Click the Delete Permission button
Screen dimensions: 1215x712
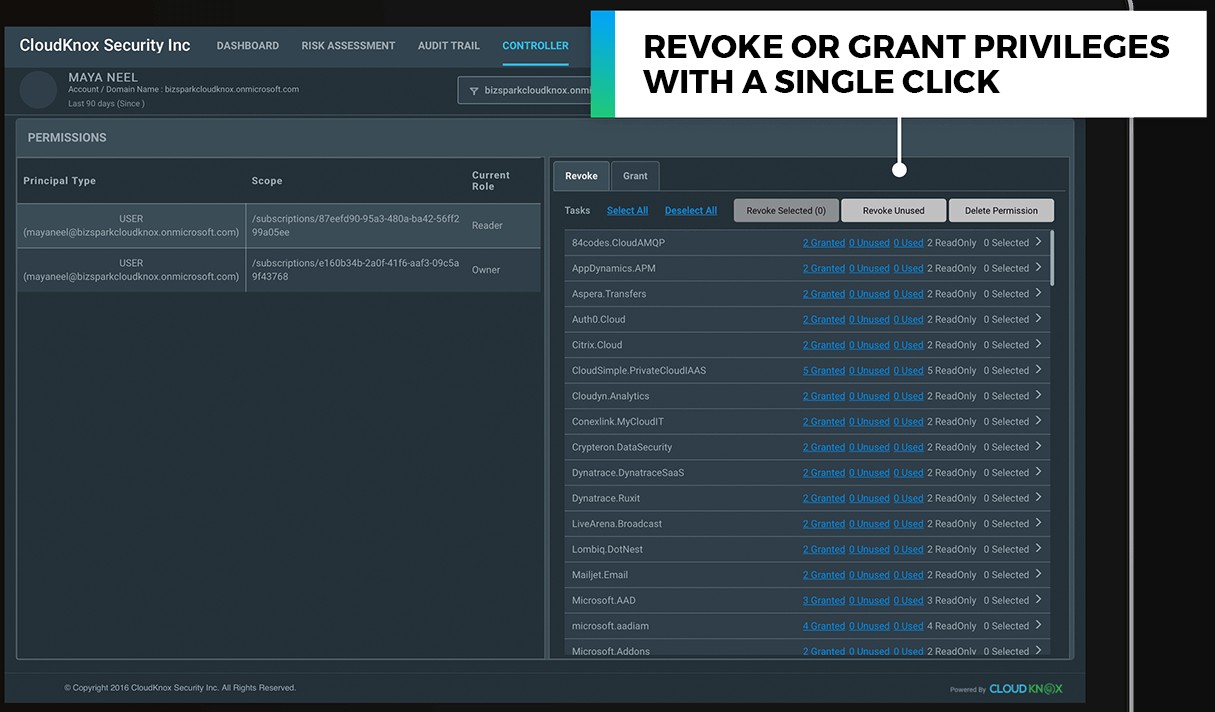point(1000,210)
